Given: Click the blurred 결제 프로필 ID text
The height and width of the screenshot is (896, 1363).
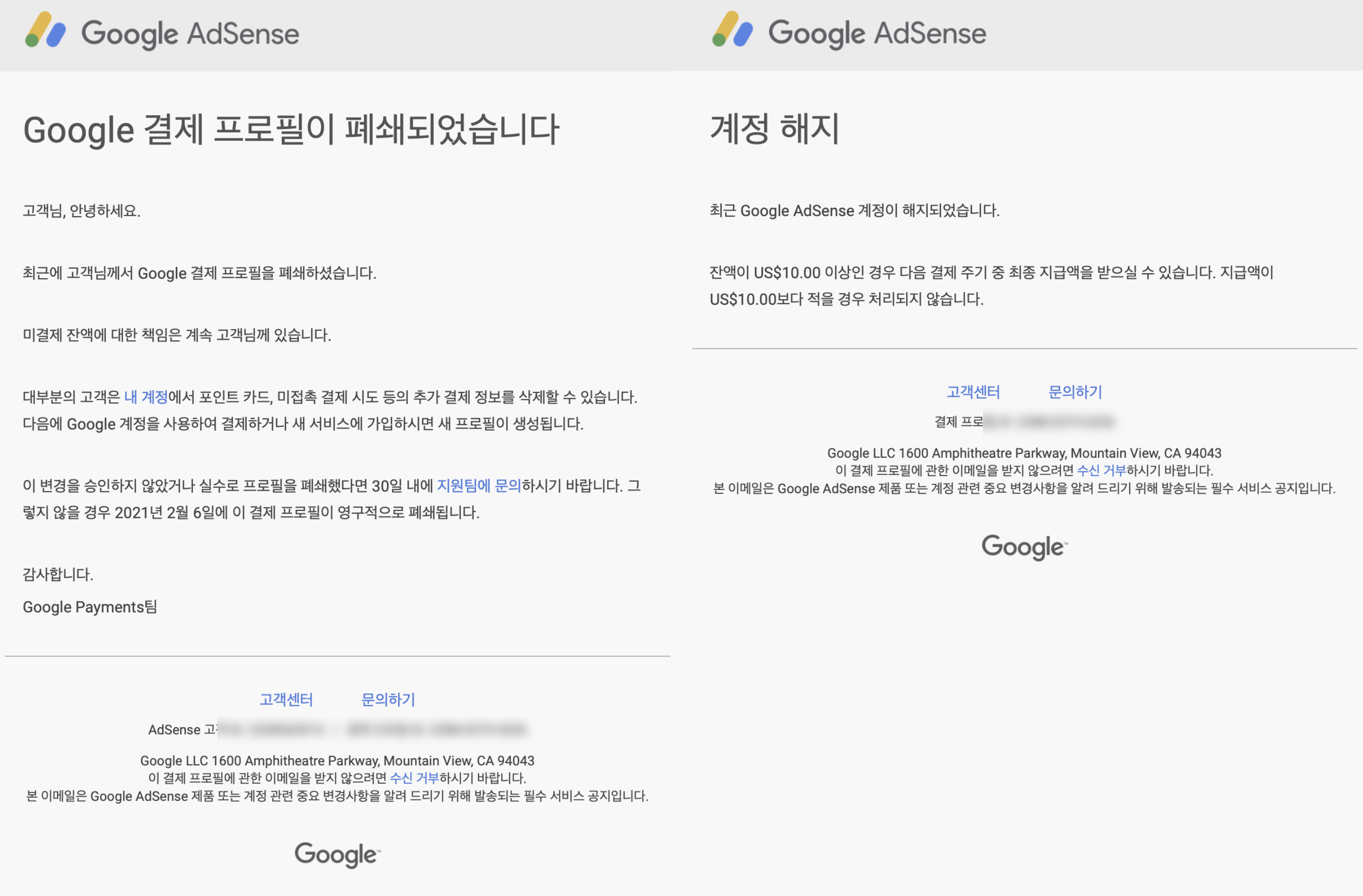Looking at the screenshot, I should [1048, 422].
